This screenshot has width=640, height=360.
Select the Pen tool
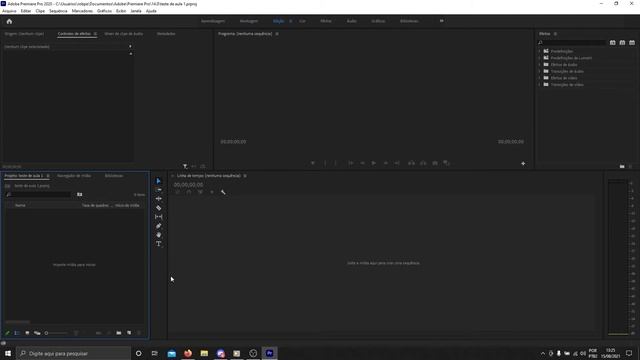coord(158,226)
